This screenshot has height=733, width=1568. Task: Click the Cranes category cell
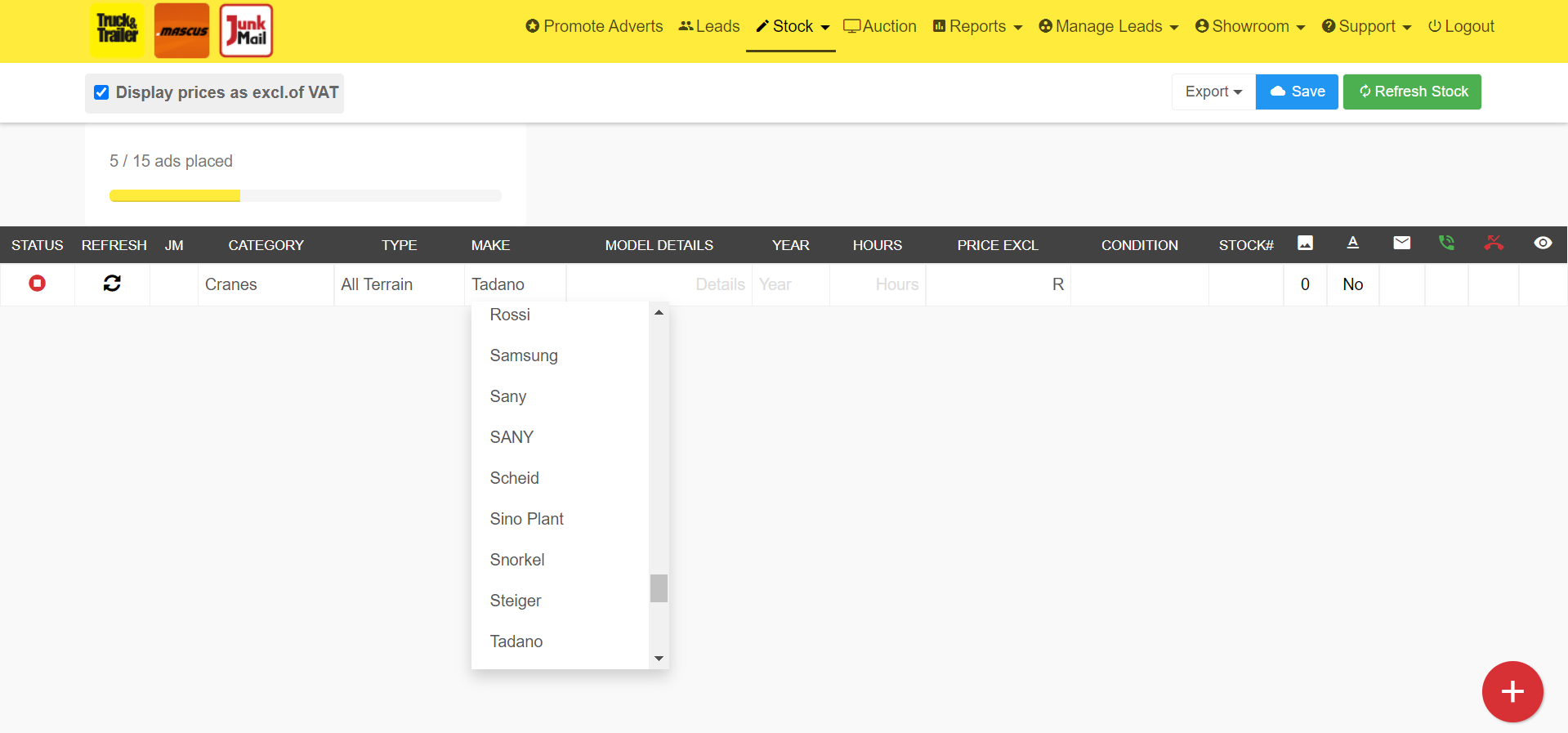pos(266,284)
